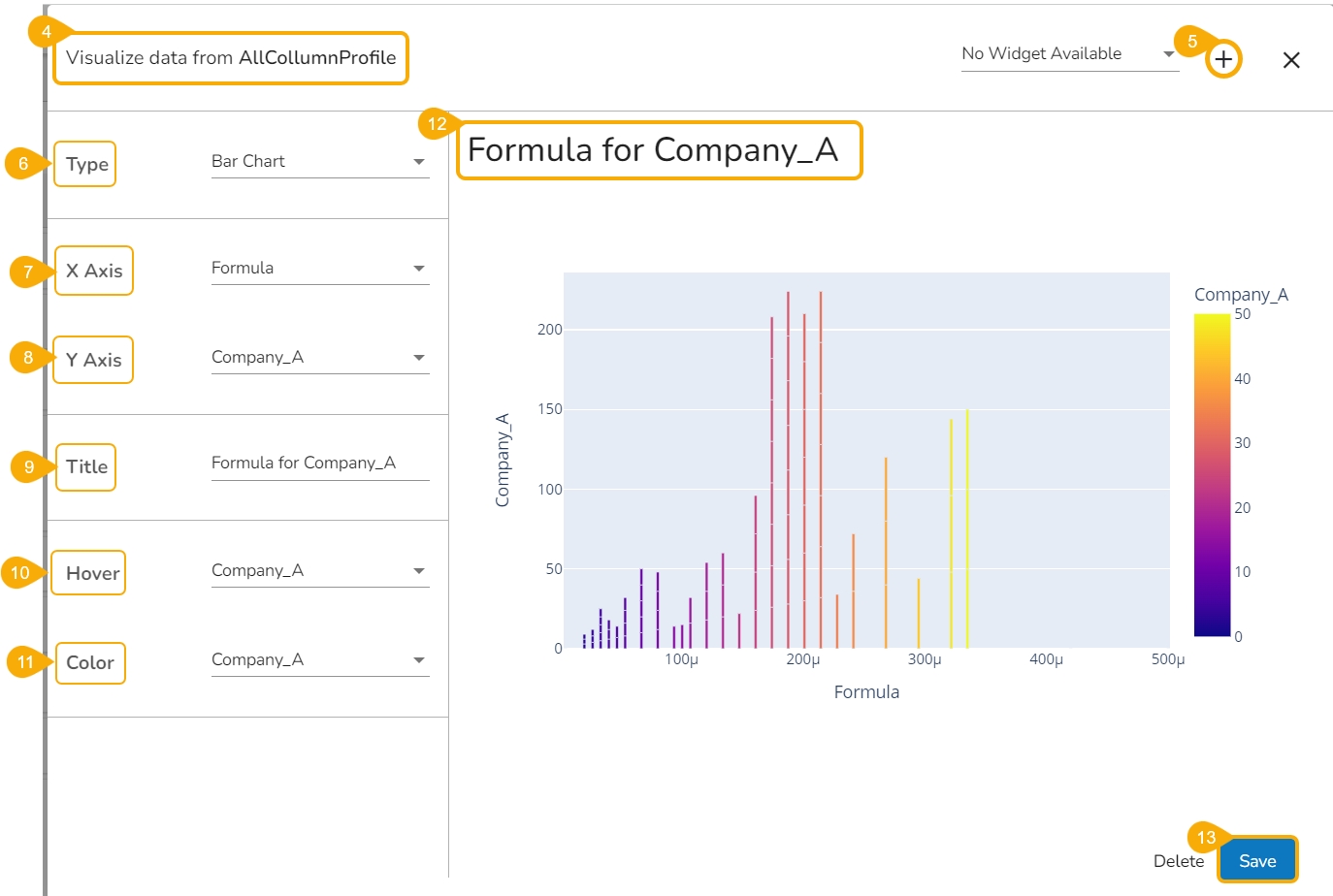Click the chart heading Formula for Company_A
Viewport: 1333px width, 896px height.
[652, 150]
